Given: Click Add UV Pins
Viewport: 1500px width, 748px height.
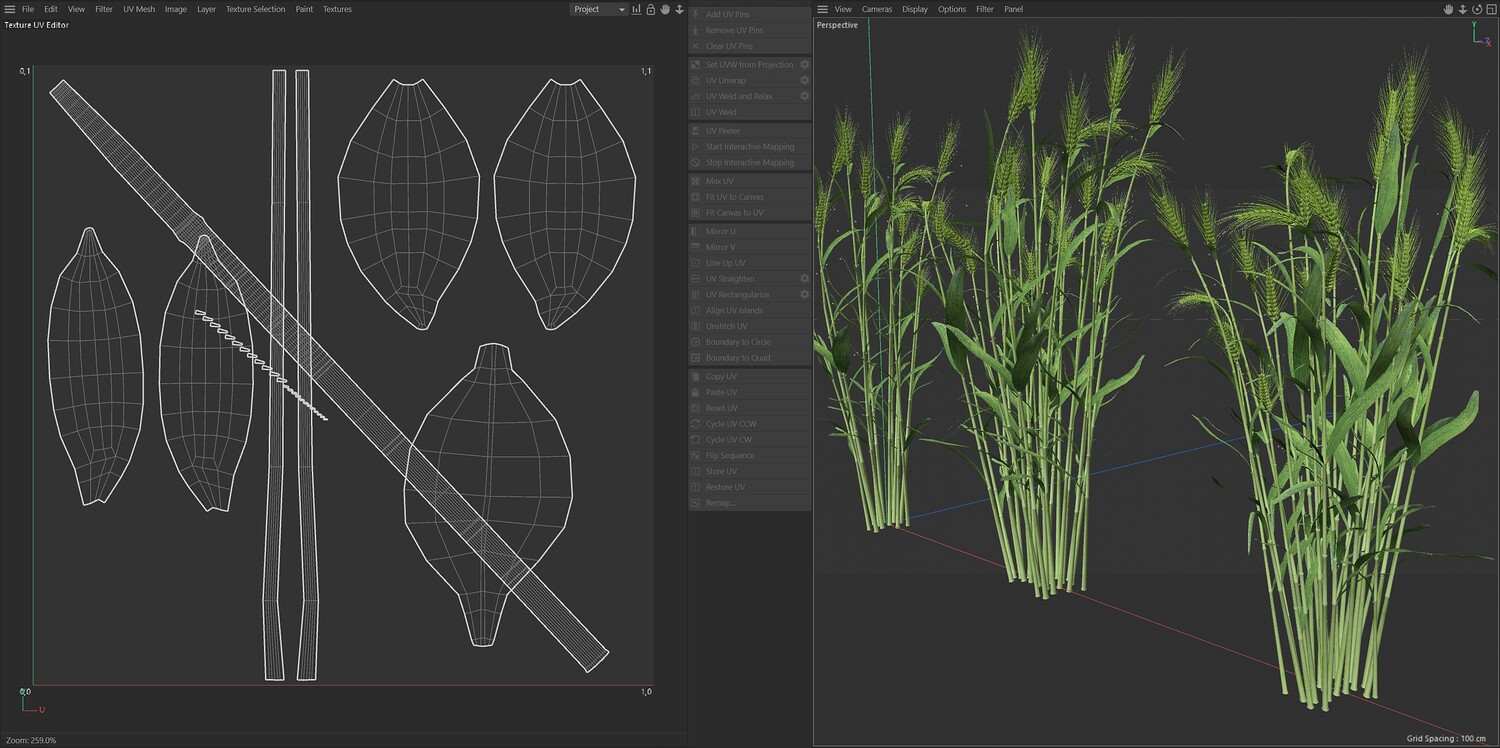Looking at the screenshot, I should point(749,14).
